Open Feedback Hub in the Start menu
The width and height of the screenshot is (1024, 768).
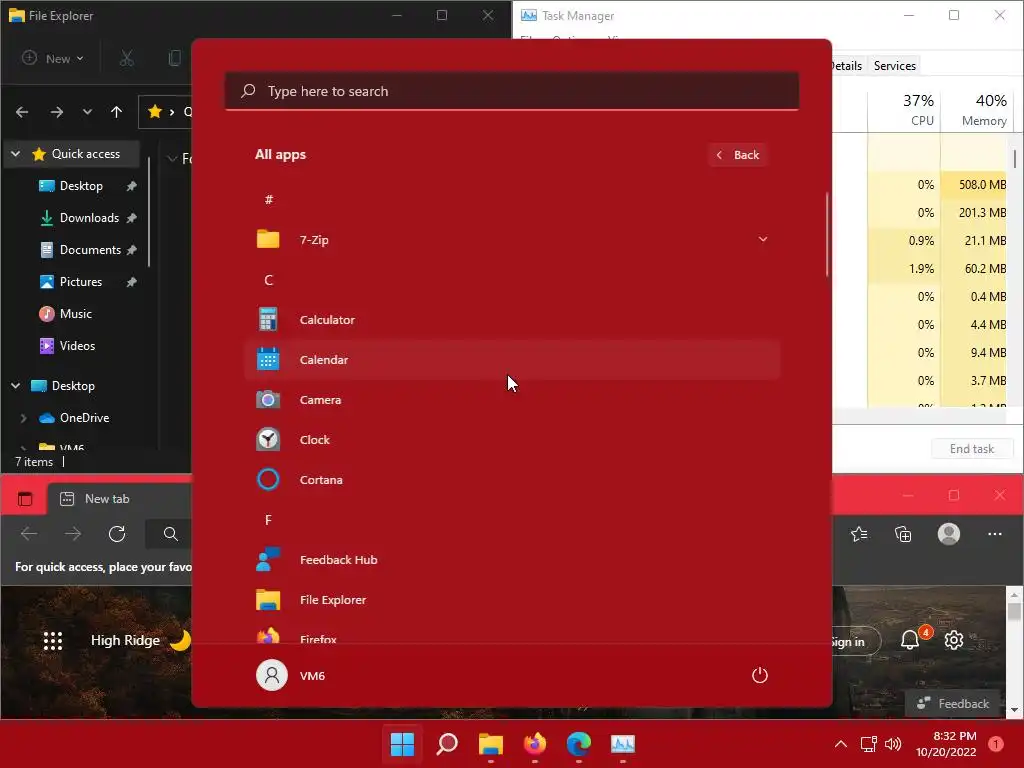click(512, 560)
